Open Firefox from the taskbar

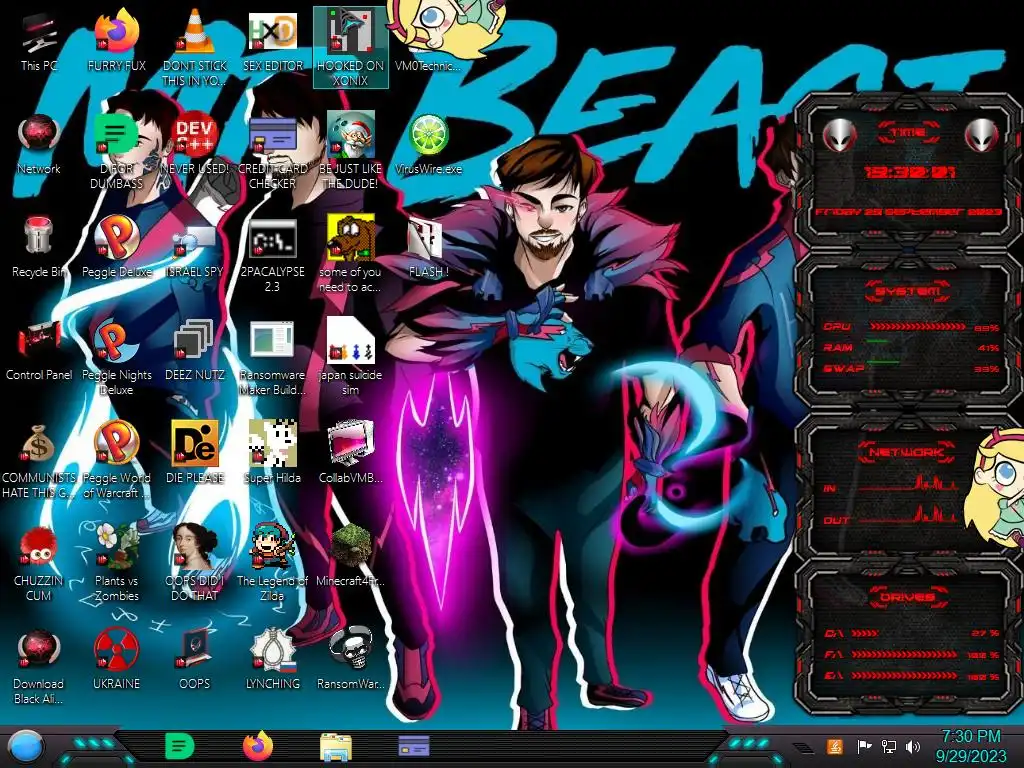(258, 746)
